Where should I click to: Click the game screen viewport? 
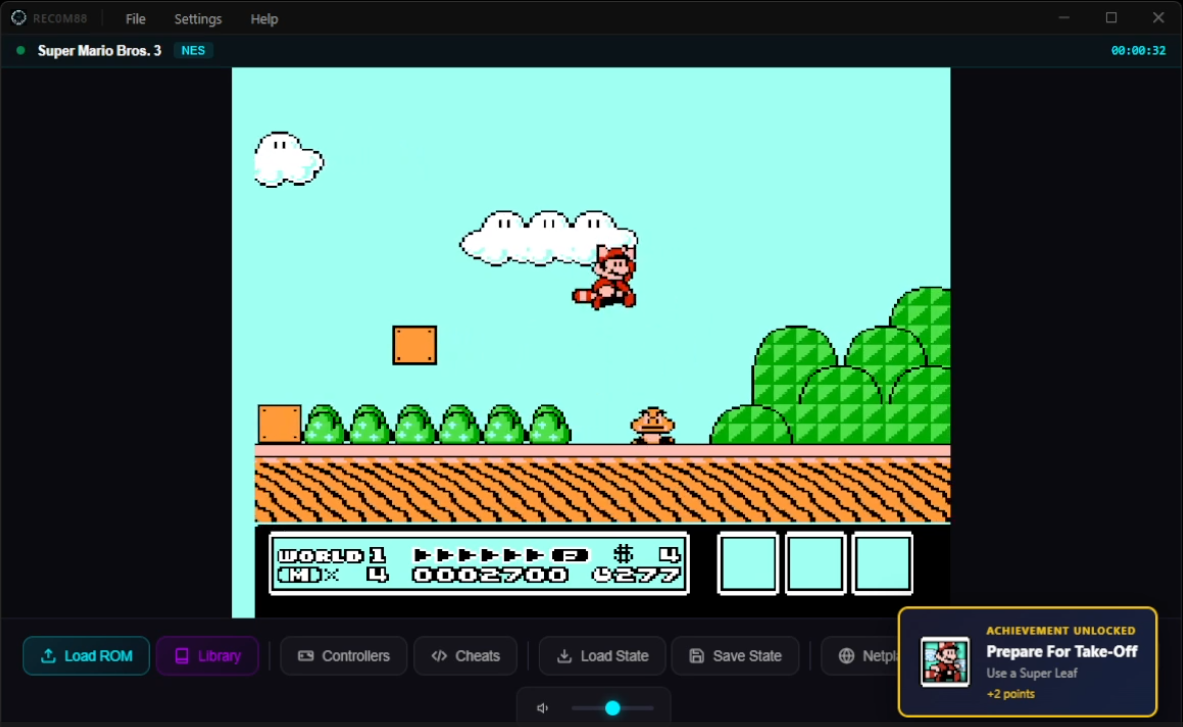click(591, 342)
